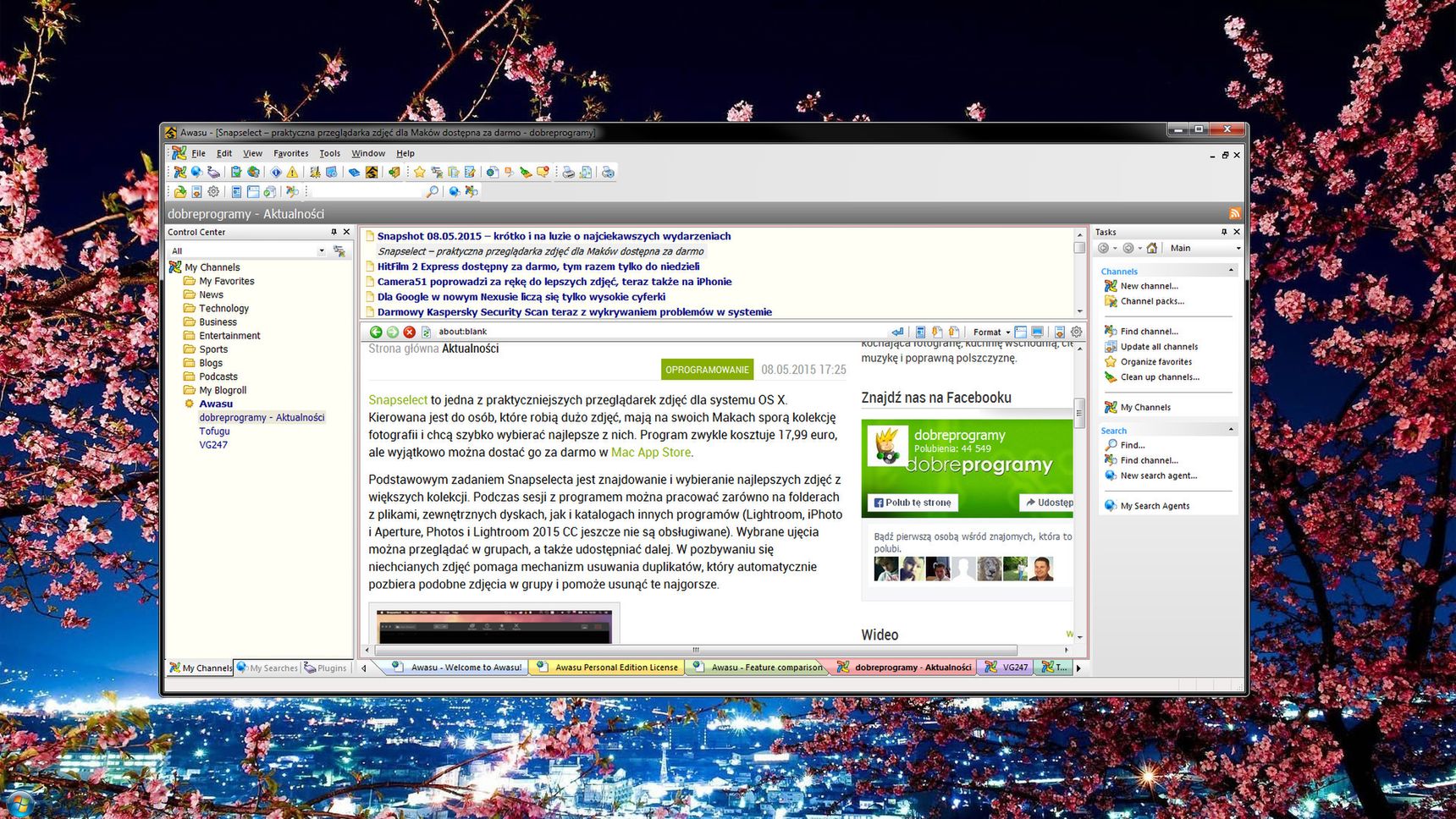Image resolution: width=1456 pixels, height=819 pixels.
Task: Select the Tofugu channel
Action: 214,431
